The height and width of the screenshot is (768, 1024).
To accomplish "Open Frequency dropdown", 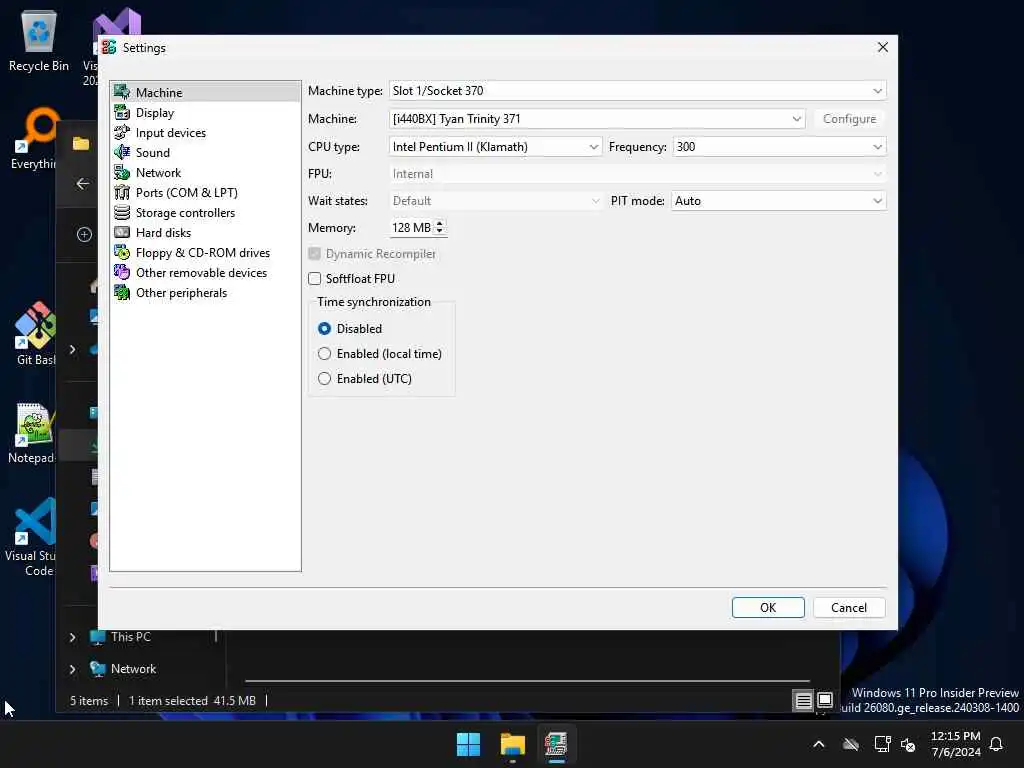I will point(779,147).
